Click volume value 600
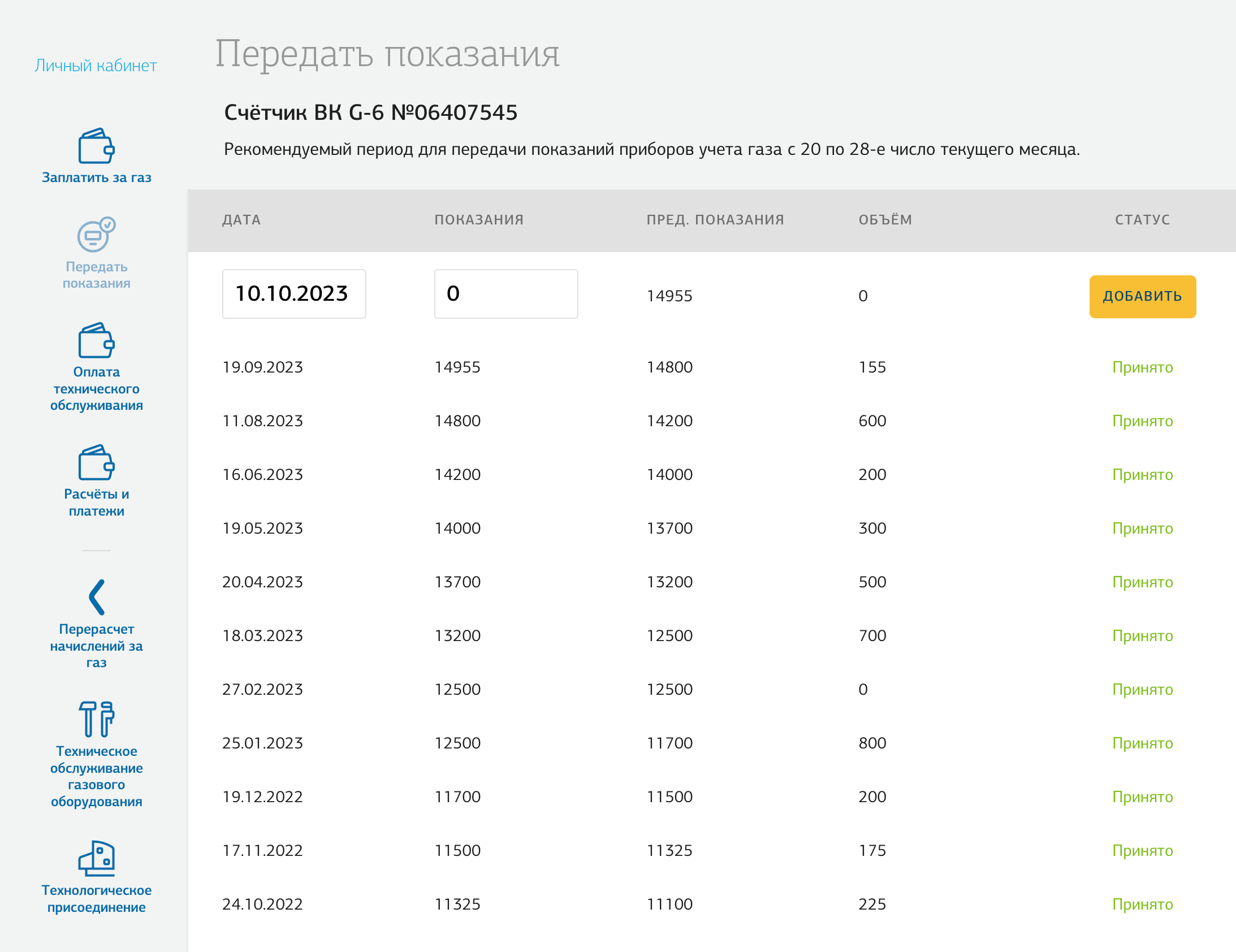 (x=872, y=421)
